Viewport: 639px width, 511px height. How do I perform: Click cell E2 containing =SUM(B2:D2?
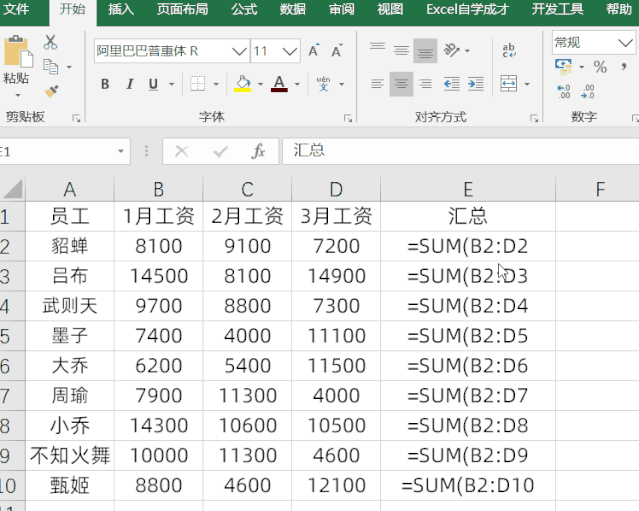click(468, 245)
